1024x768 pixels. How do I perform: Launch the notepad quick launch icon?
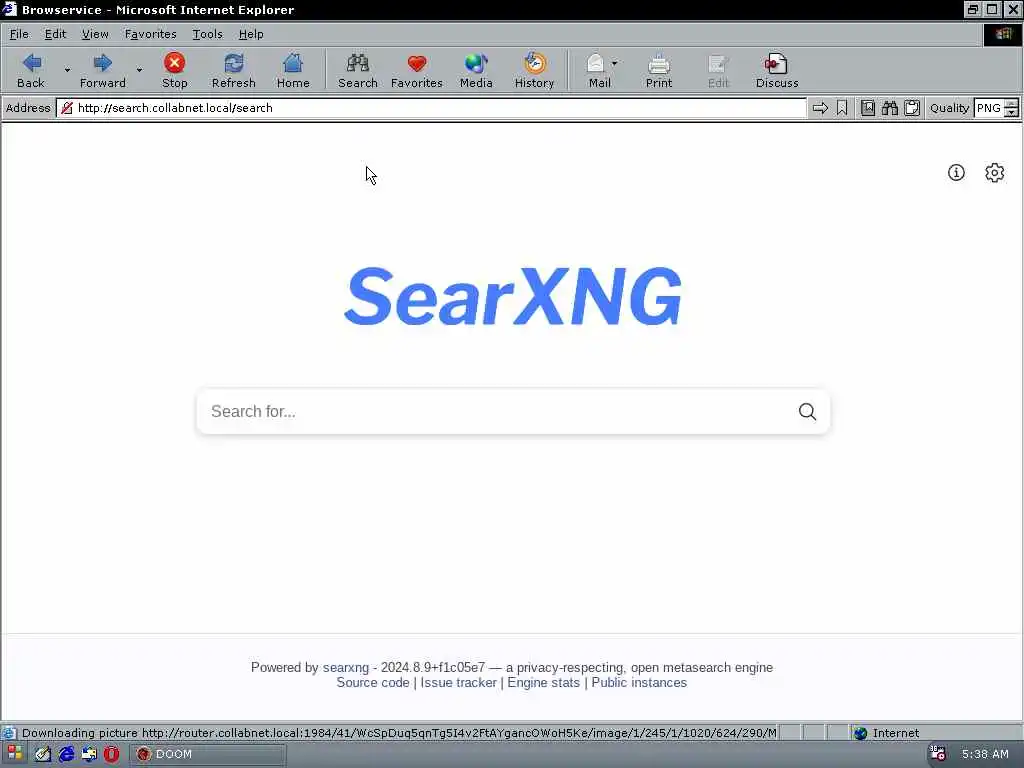coord(43,754)
